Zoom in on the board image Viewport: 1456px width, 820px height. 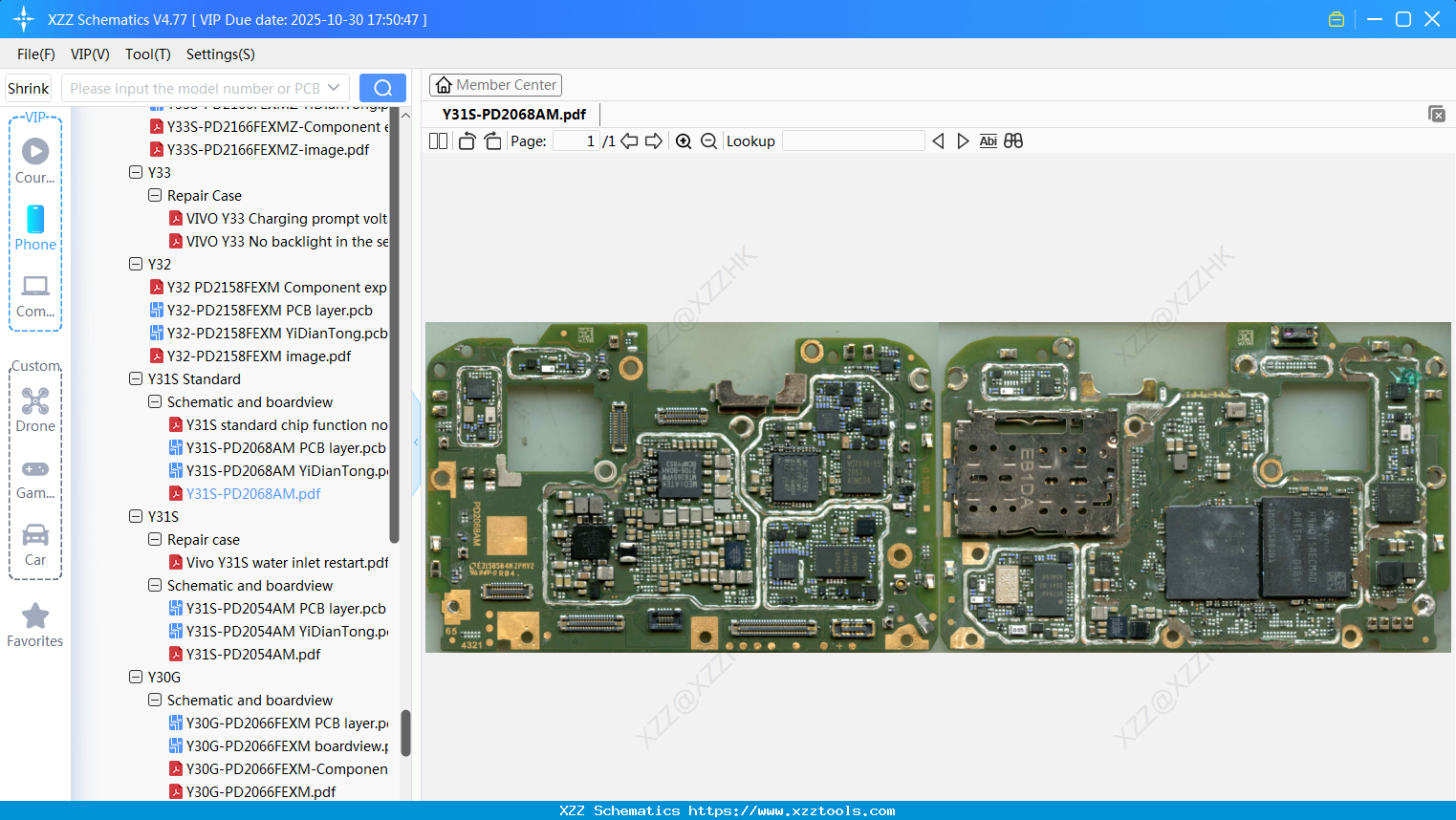point(684,140)
